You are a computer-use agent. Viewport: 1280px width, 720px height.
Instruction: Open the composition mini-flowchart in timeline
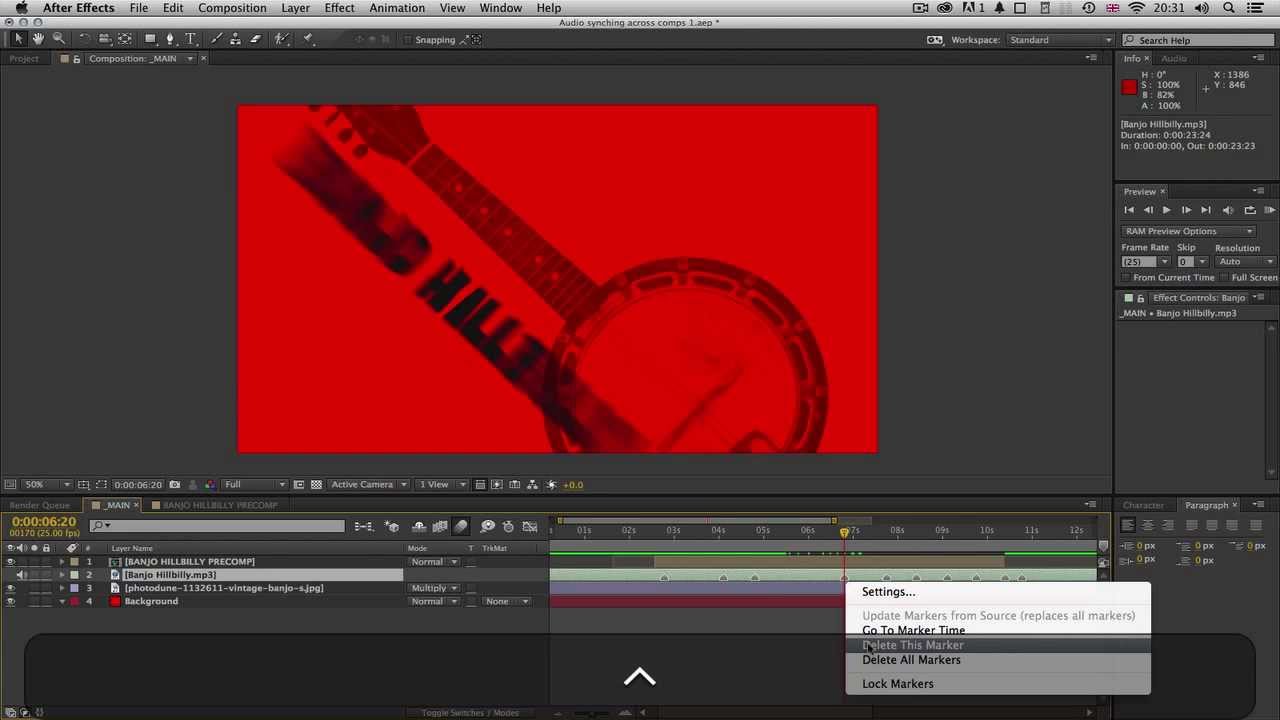(364, 526)
